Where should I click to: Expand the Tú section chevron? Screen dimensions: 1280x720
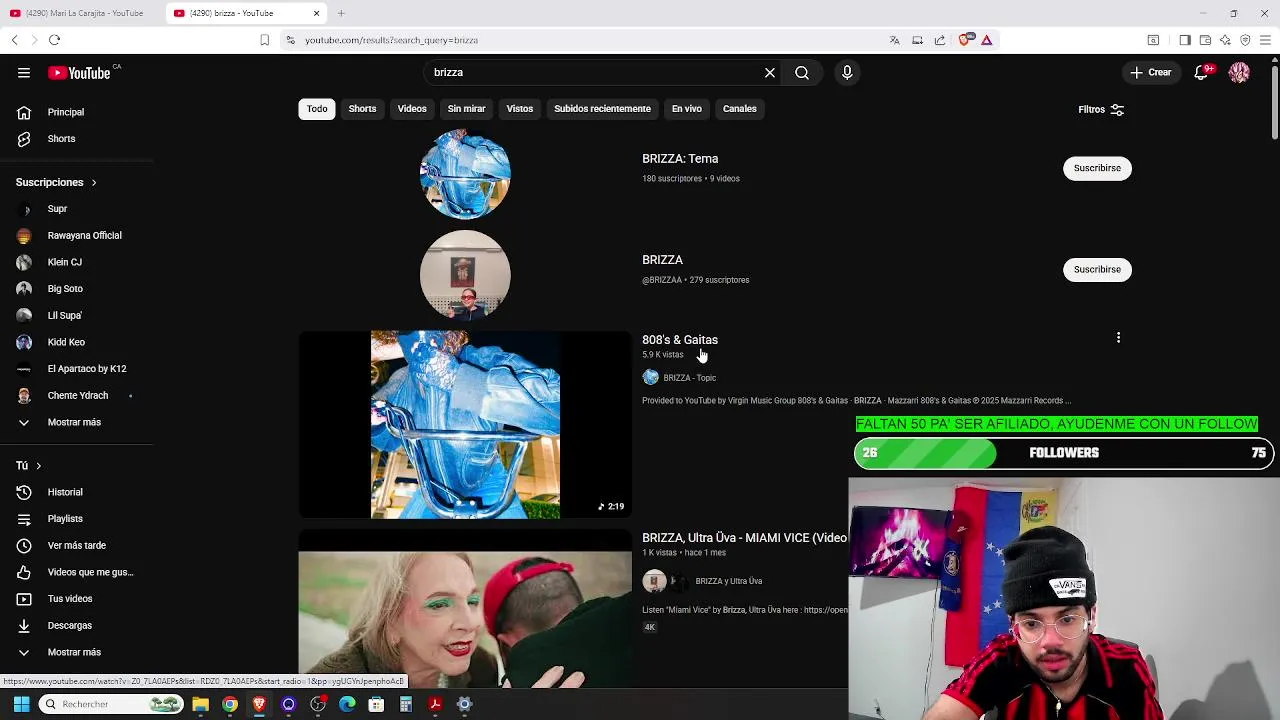(38, 466)
